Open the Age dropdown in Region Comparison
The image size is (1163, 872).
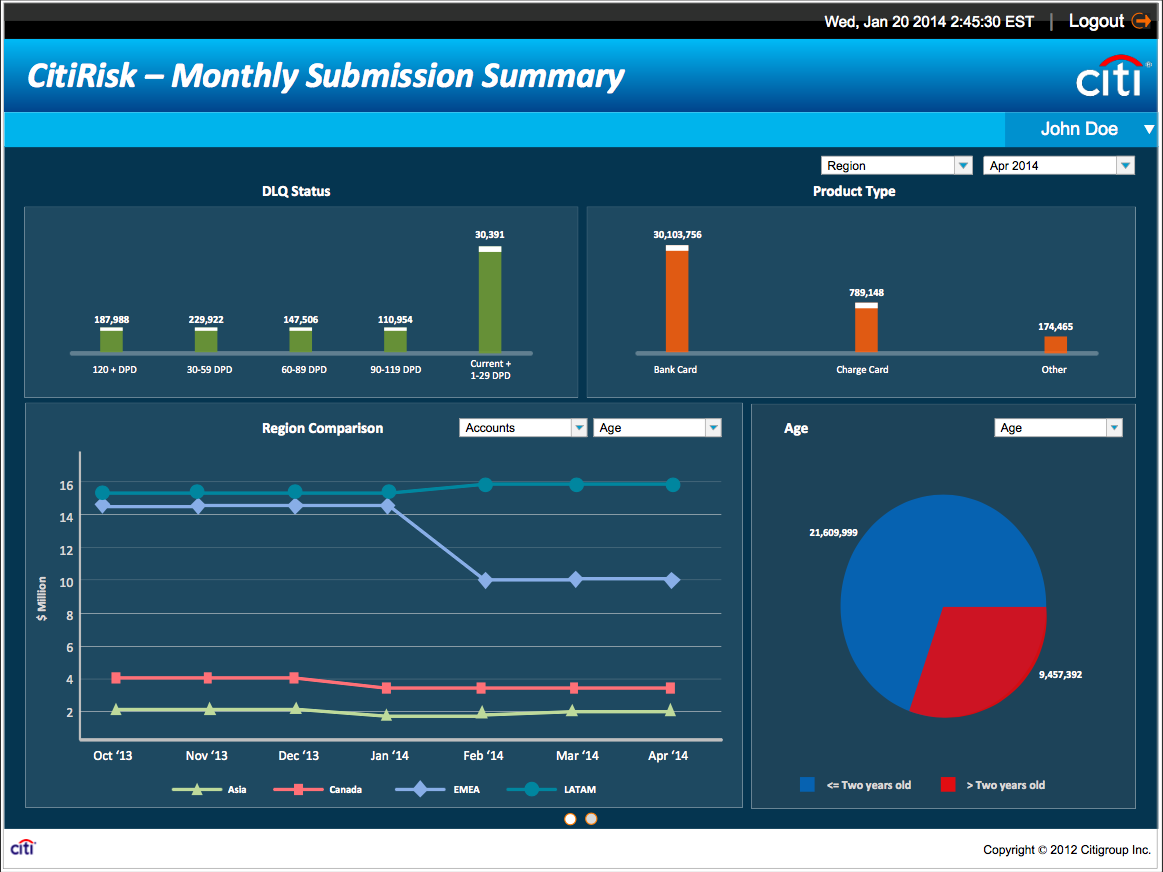pyautogui.click(x=657, y=428)
